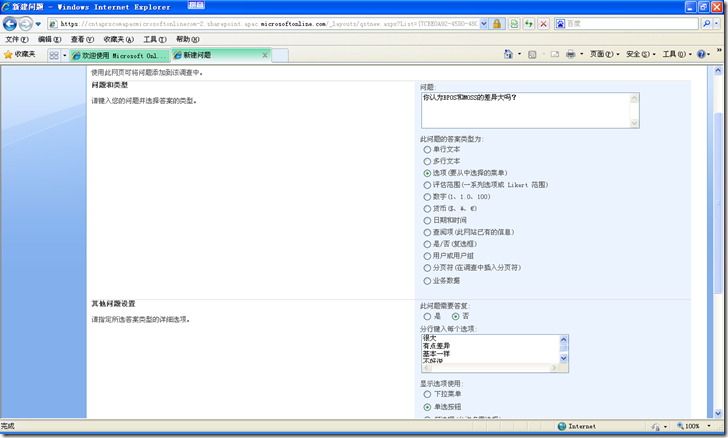Switch to 欢迎使用 Microsoft Onl... tab
Image resolution: width=728 pixels, height=438 pixels.
(x=120, y=56)
